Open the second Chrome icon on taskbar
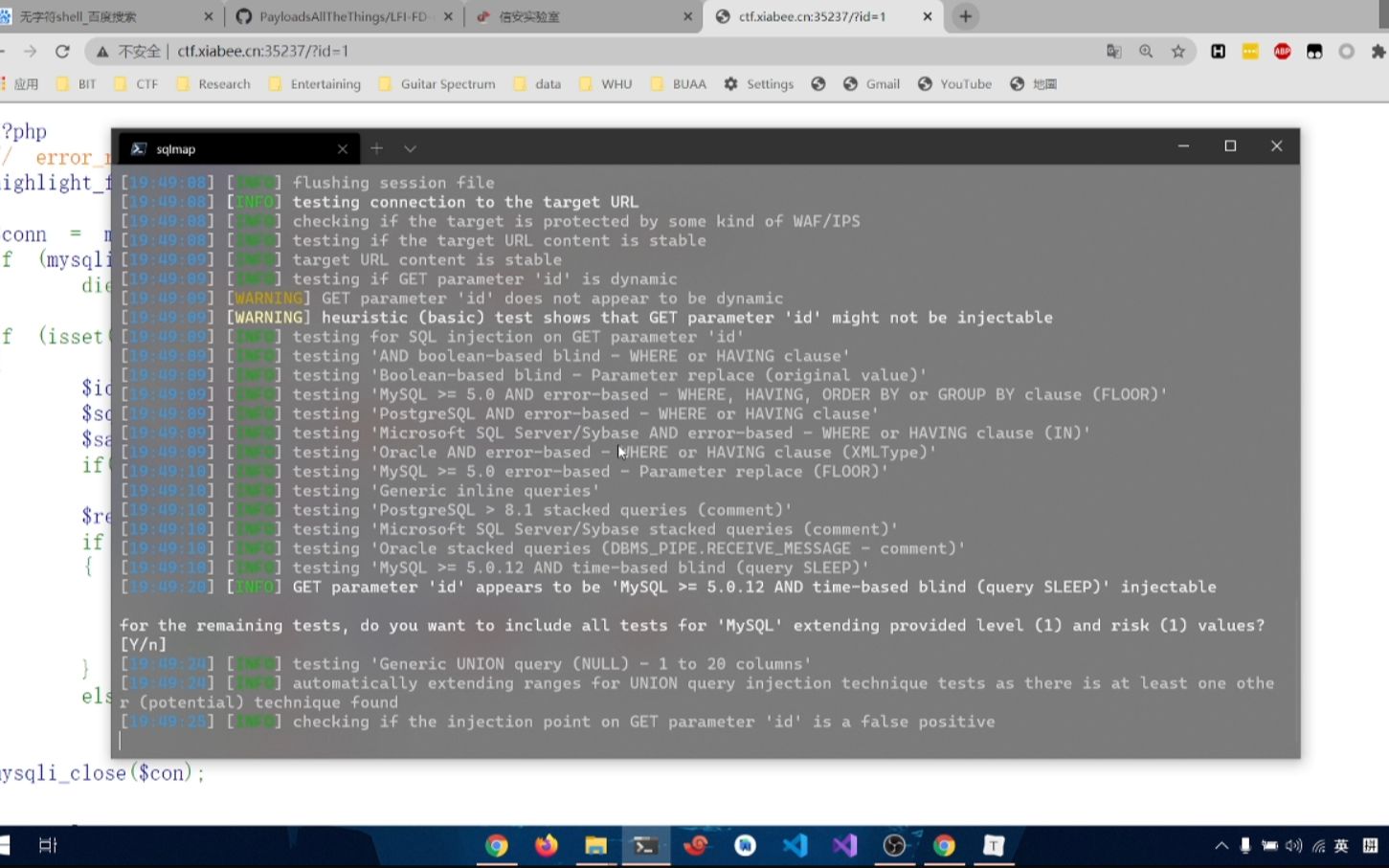Screen dimensions: 1389x868 tap(944, 845)
